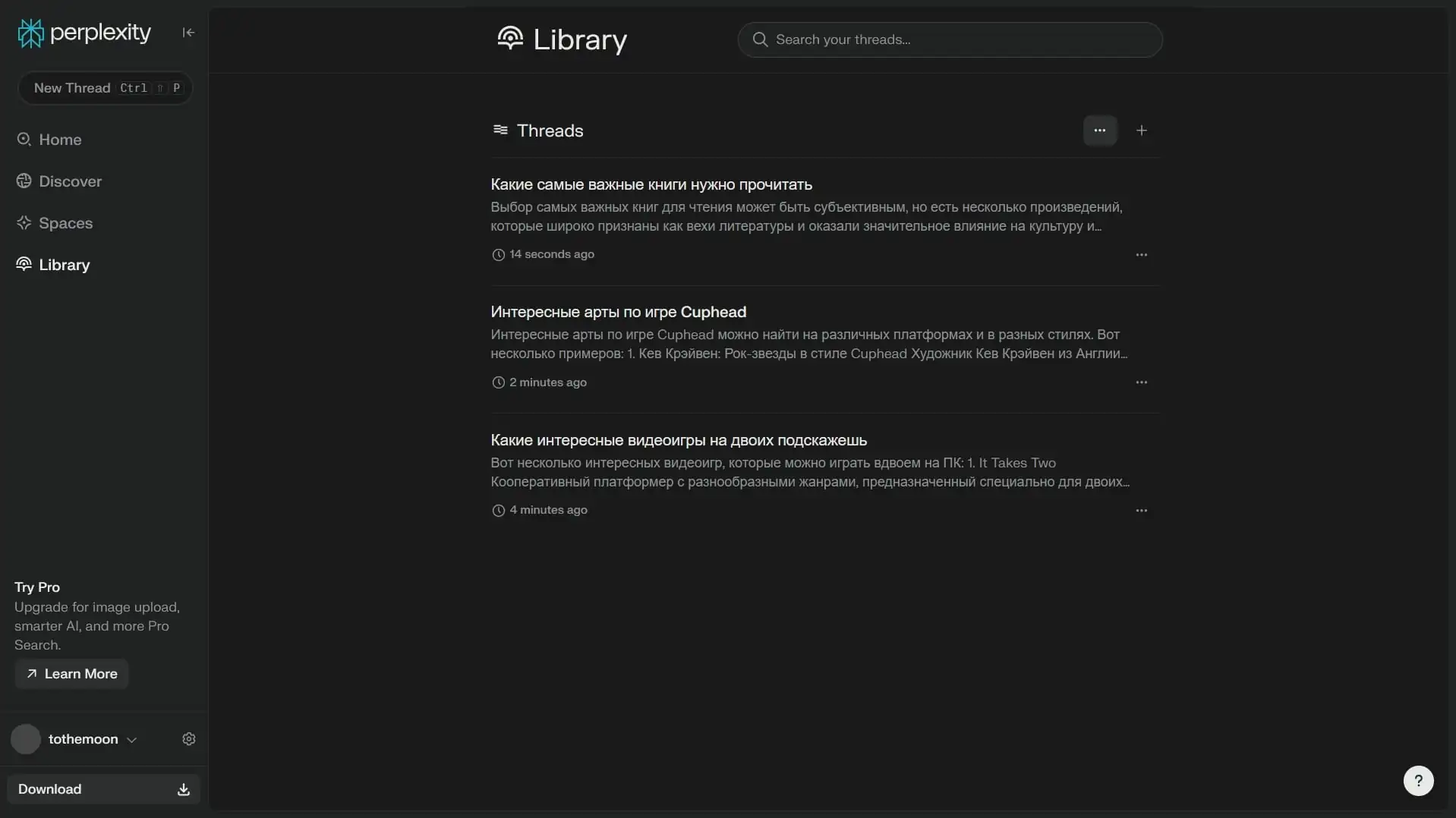Go to Home in sidebar
Image resolution: width=1456 pixels, height=818 pixels.
point(59,140)
